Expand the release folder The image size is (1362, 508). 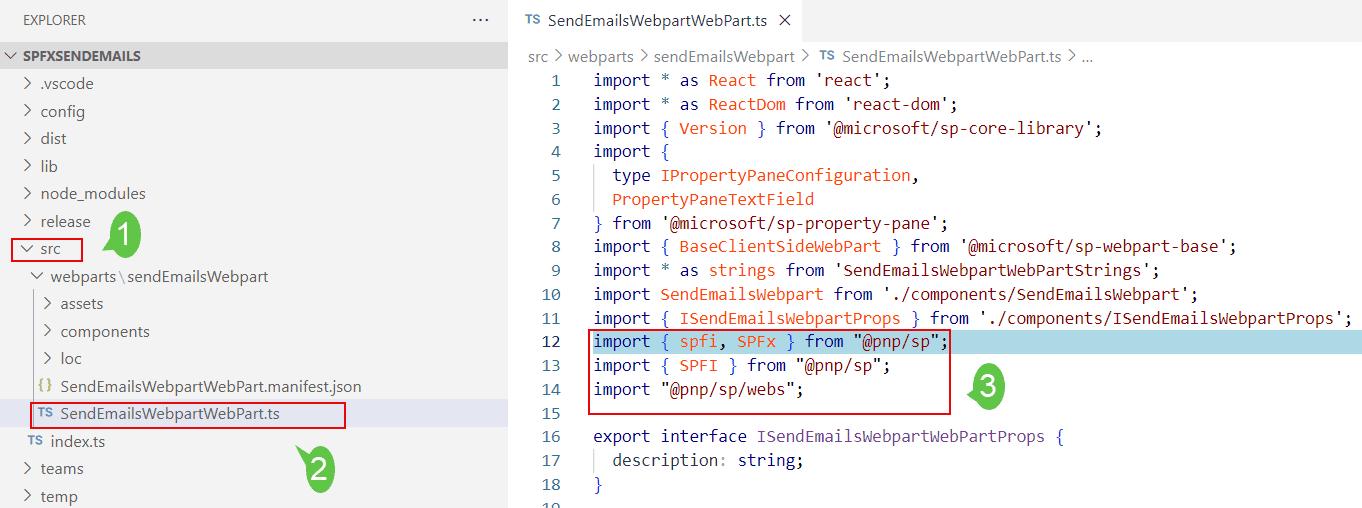[x=28, y=221]
